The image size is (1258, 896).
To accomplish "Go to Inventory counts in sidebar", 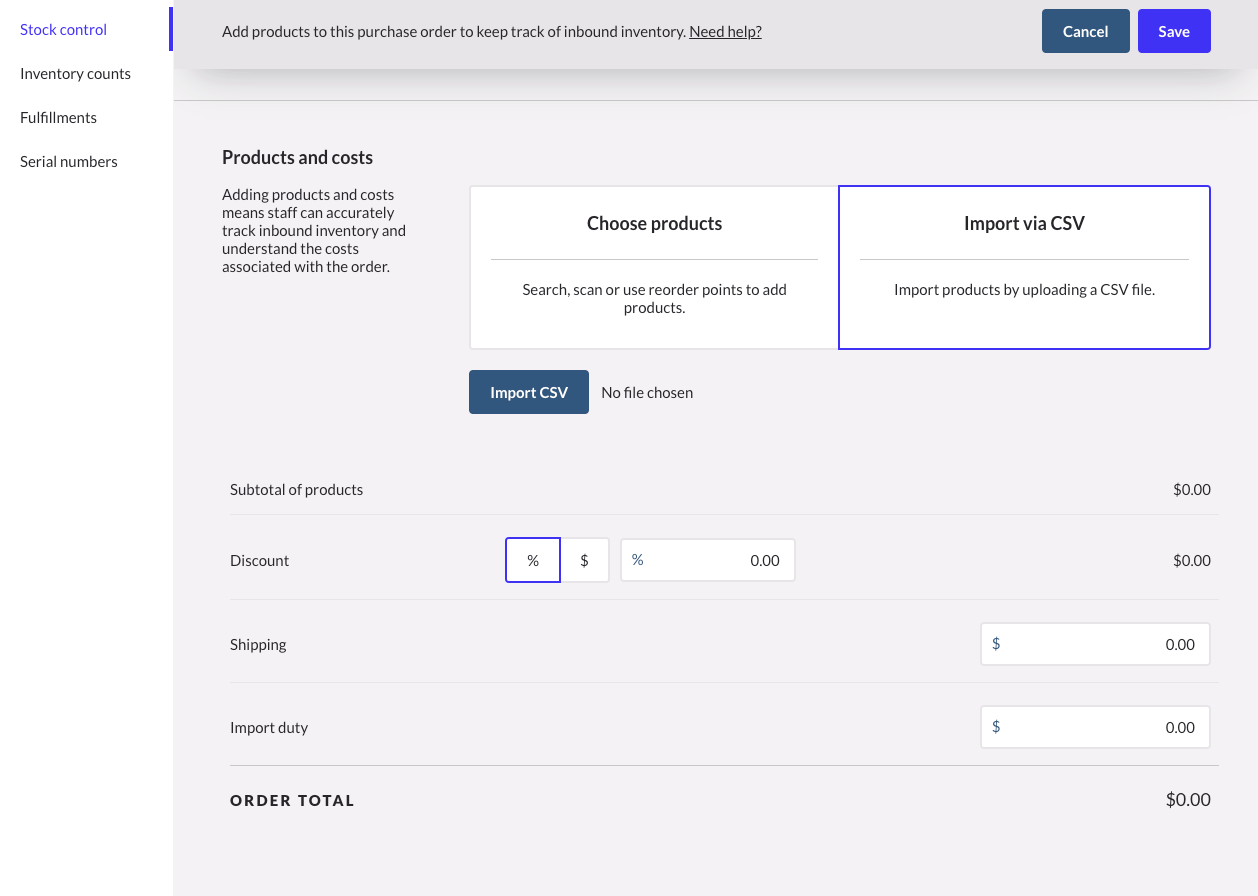I will click(x=75, y=74).
